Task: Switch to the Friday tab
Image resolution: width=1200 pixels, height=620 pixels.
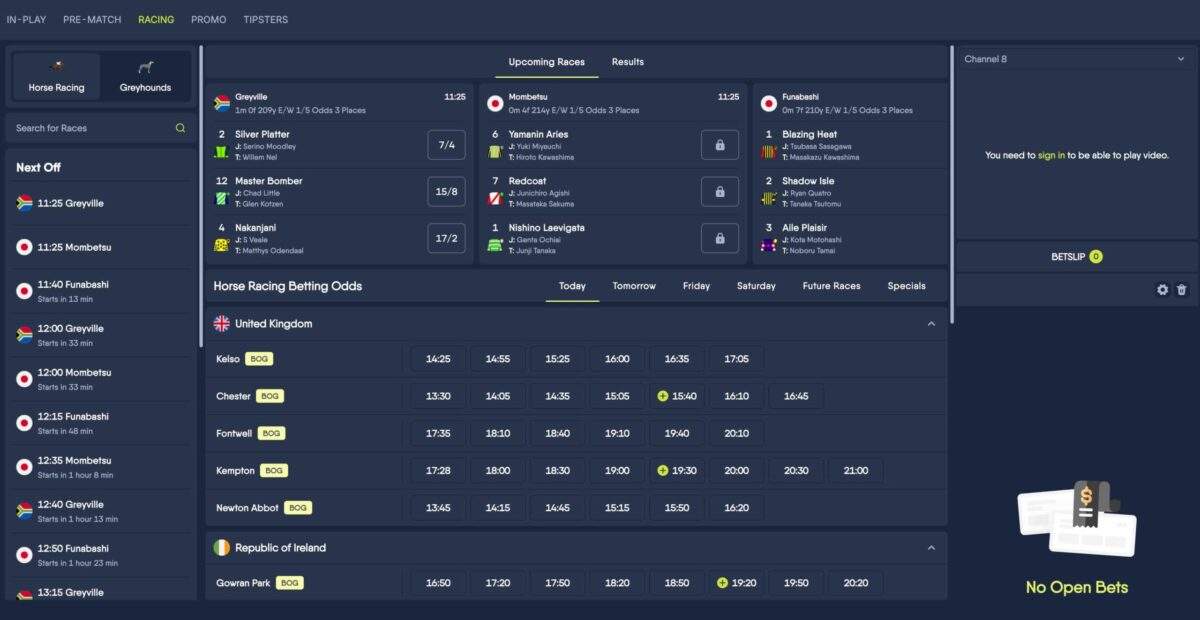Action: click(696, 286)
